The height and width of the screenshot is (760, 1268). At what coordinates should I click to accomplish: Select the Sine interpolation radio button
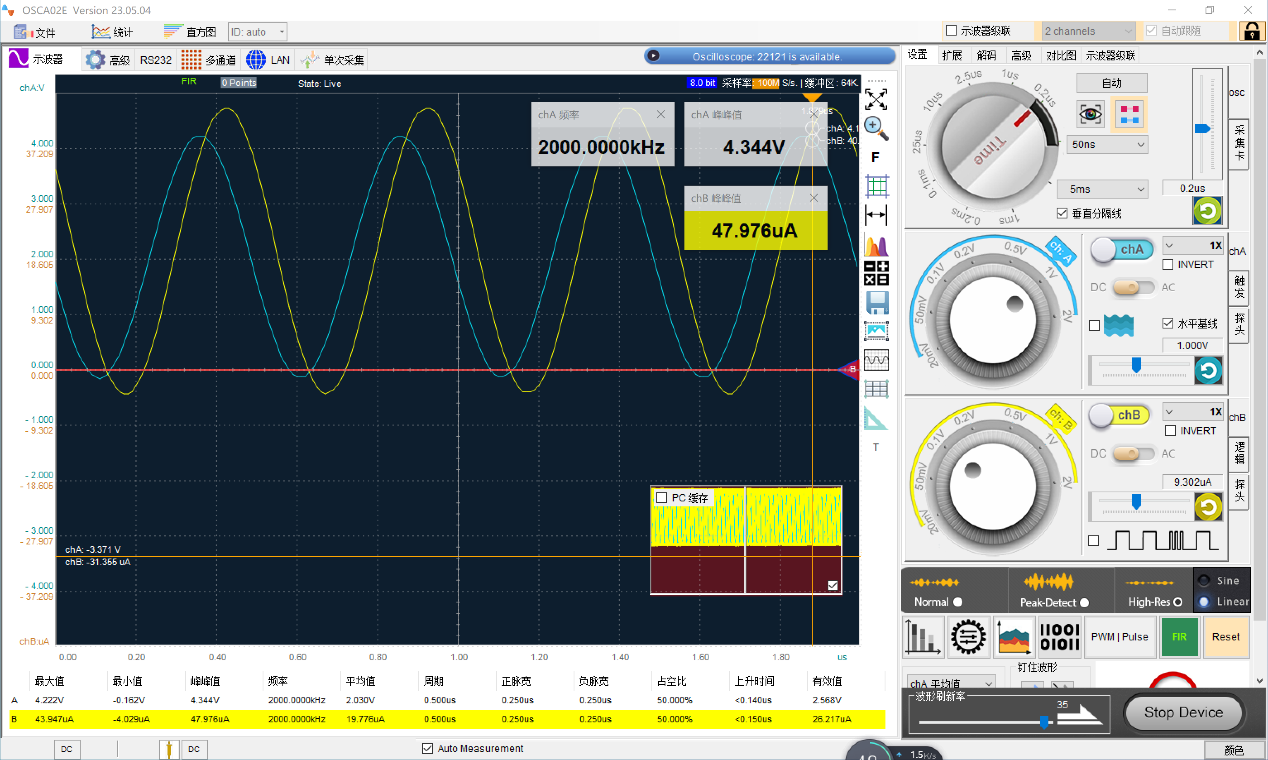click(1204, 581)
